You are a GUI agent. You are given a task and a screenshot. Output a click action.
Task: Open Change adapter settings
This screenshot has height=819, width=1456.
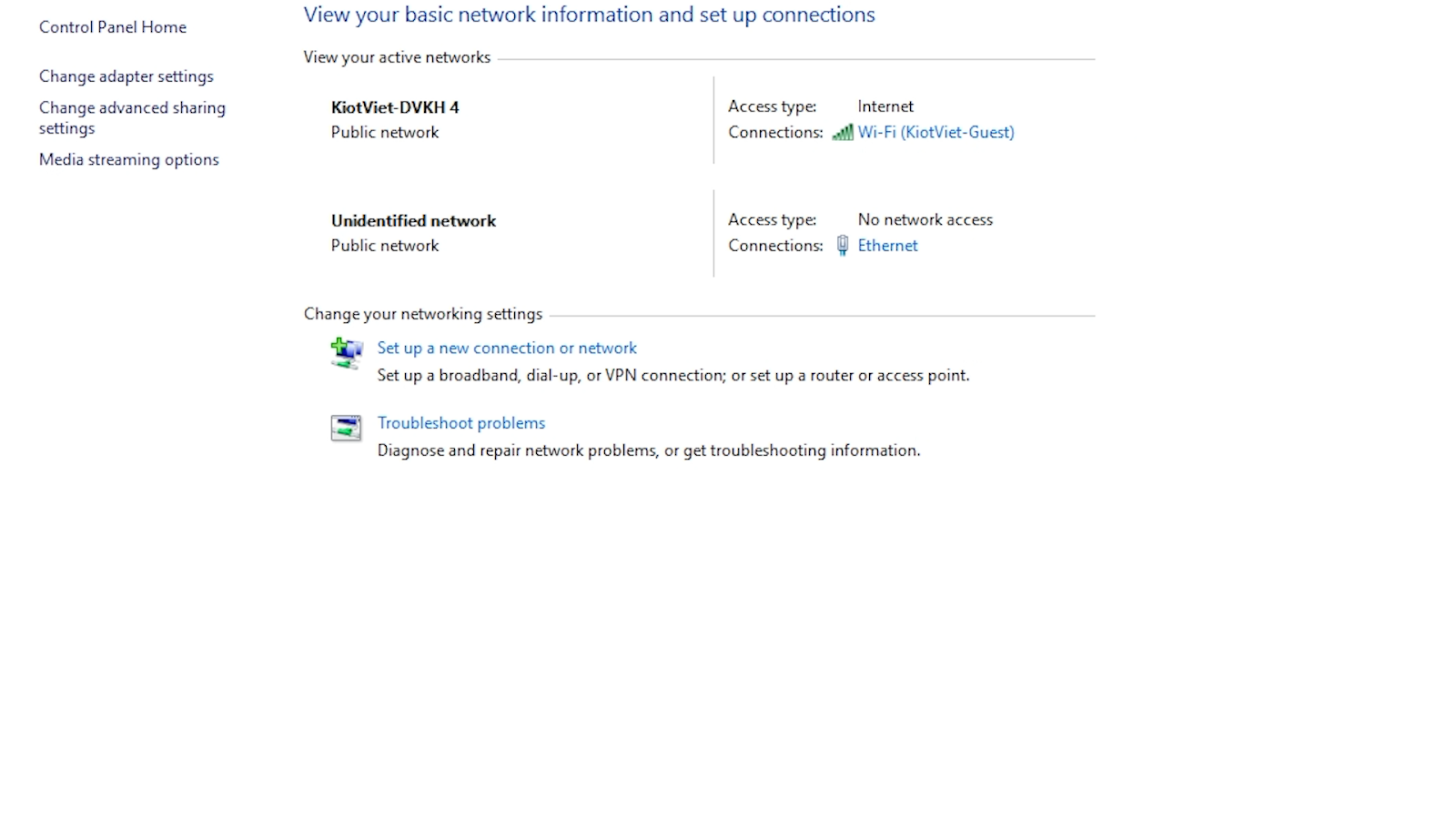126,76
